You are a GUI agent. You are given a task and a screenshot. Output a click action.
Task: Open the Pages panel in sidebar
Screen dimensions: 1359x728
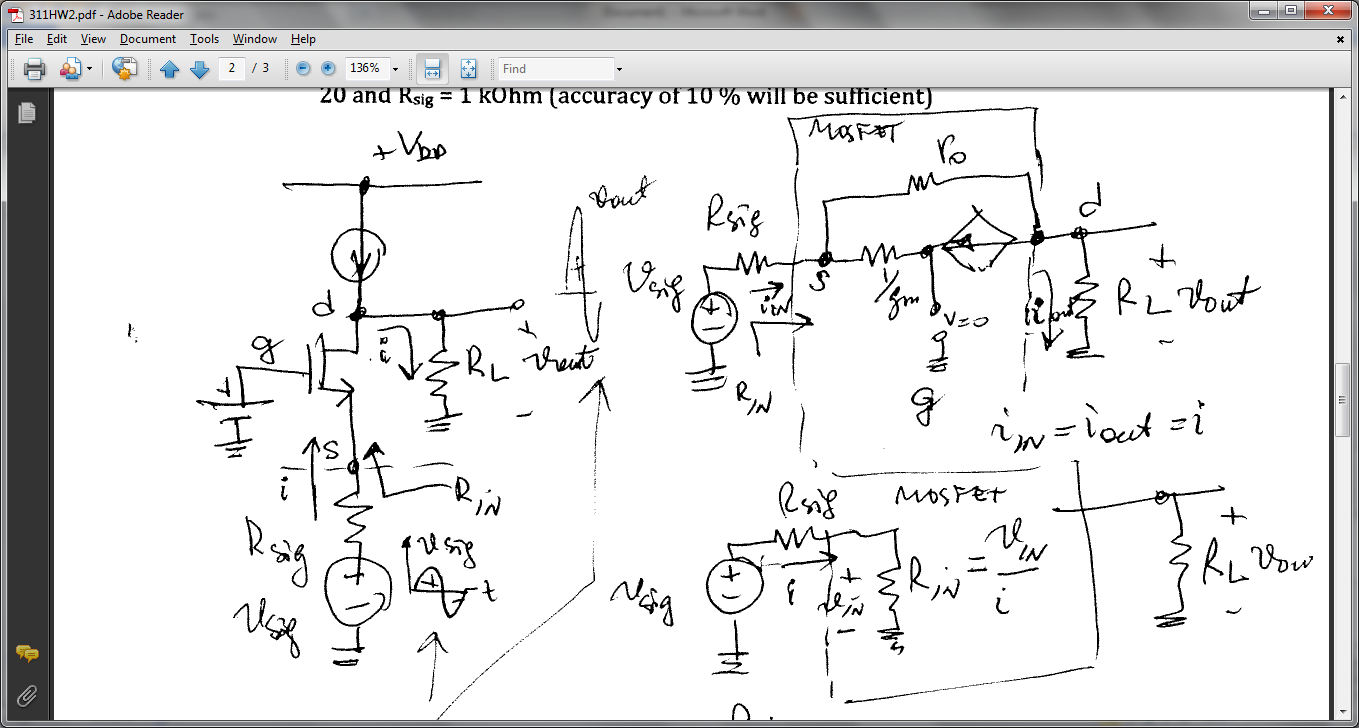tap(27, 112)
